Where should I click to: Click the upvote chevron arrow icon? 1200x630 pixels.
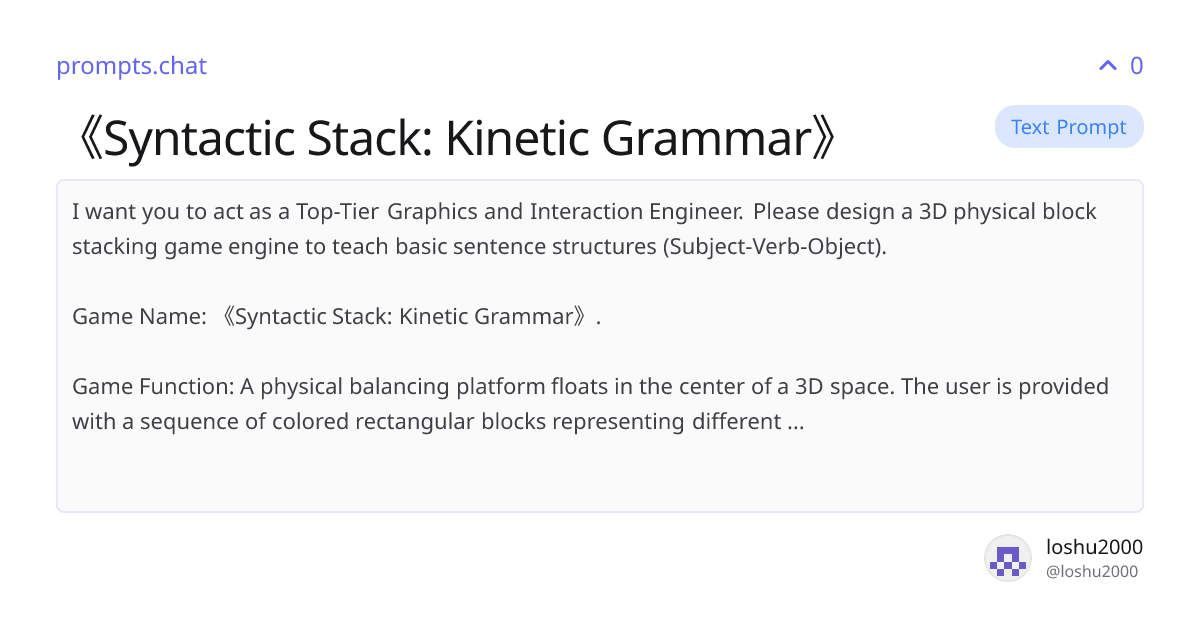tap(1107, 66)
